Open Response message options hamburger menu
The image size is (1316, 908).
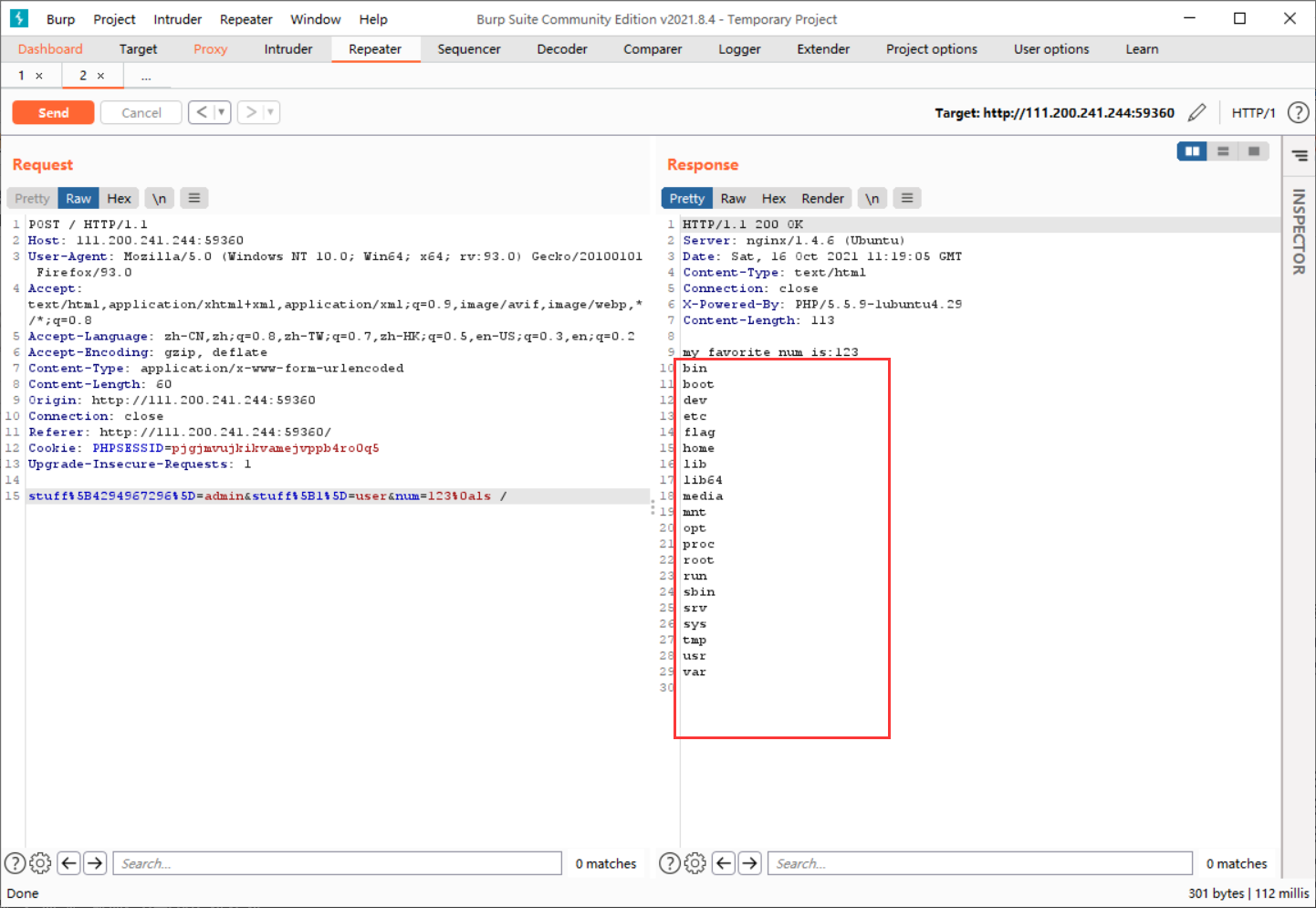click(907, 198)
